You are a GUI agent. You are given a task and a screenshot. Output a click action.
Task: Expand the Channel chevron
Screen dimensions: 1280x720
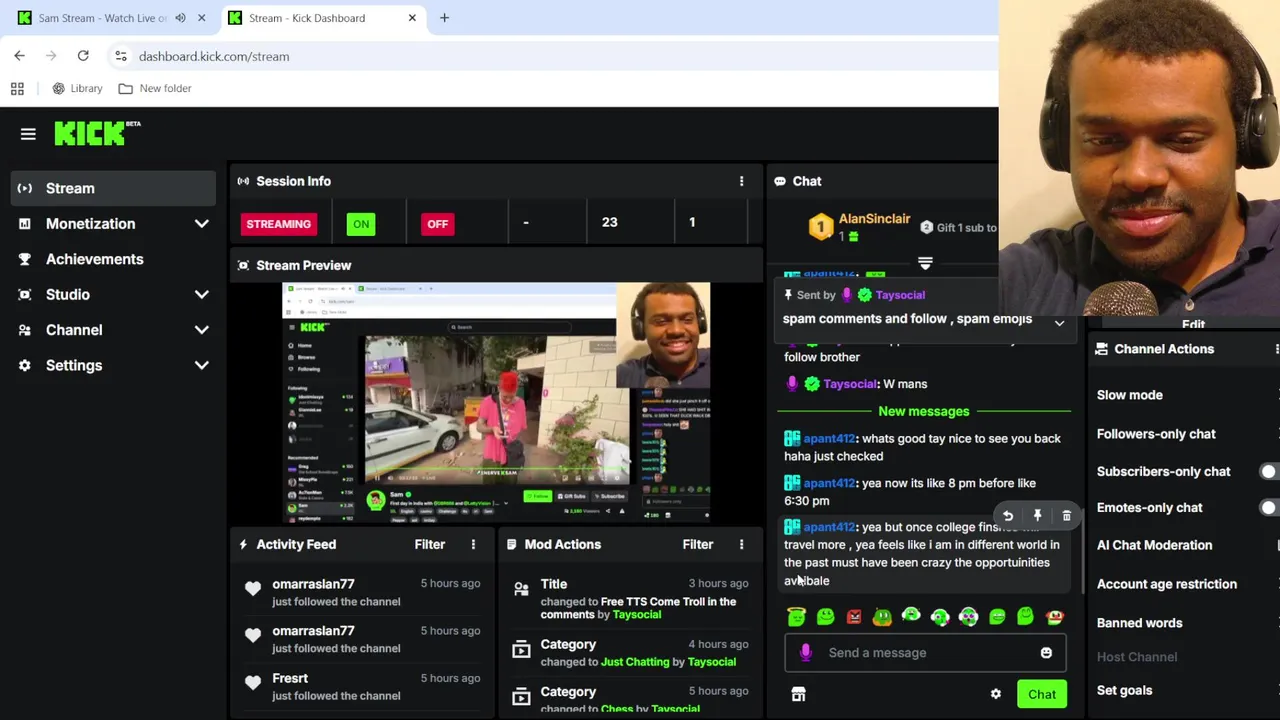pos(201,330)
